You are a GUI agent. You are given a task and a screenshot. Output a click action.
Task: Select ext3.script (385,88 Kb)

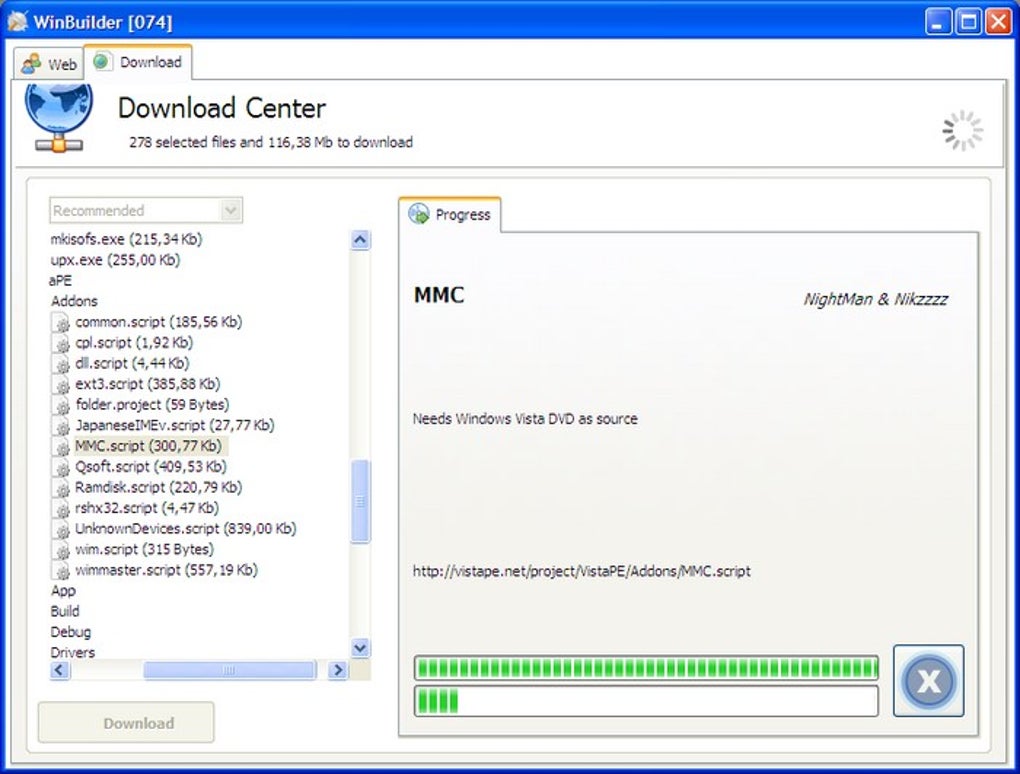click(x=148, y=384)
